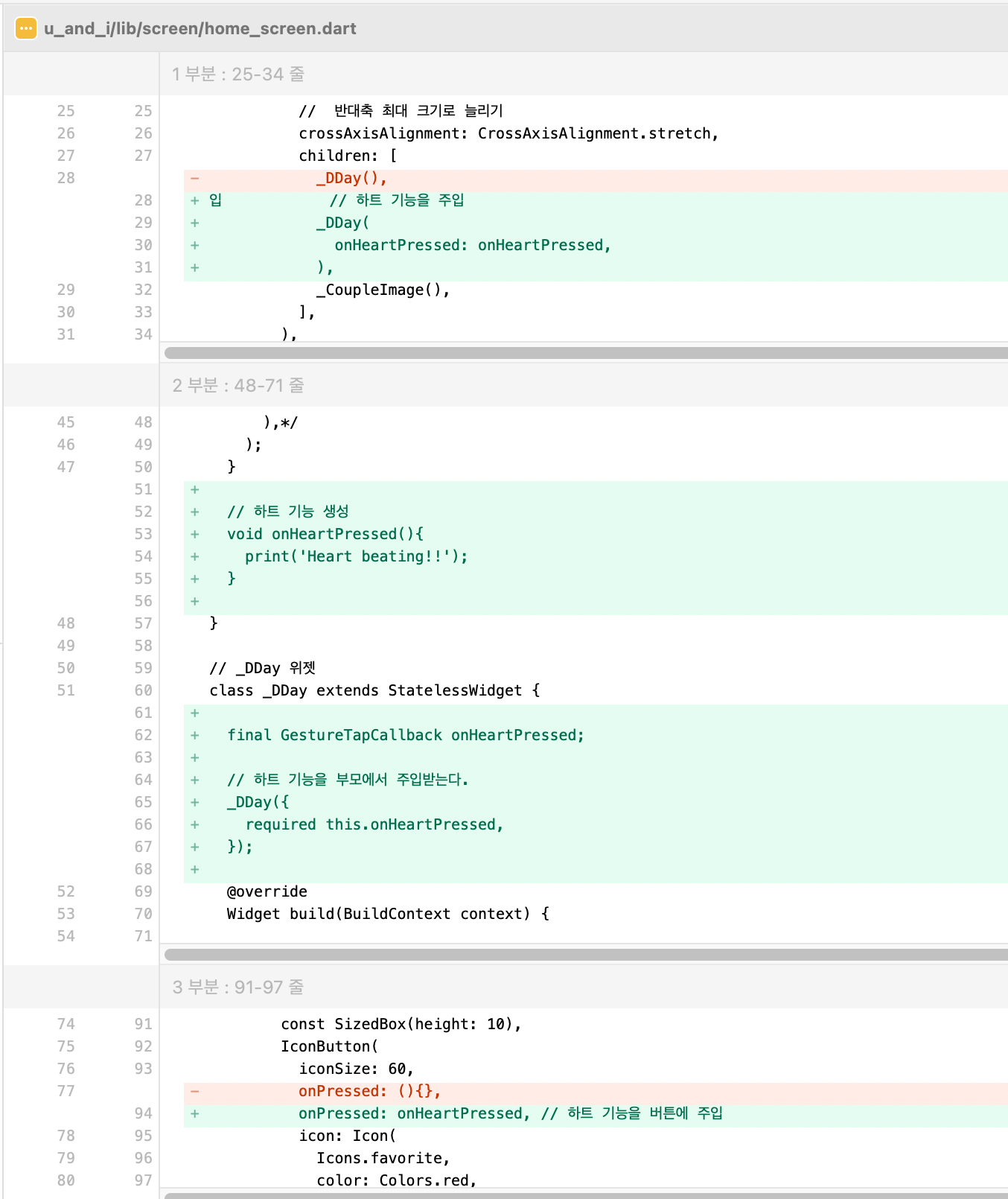Click line 'class _DDay extends StatelessWidget {'
The image size is (1008, 1199).
click(374, 690)
